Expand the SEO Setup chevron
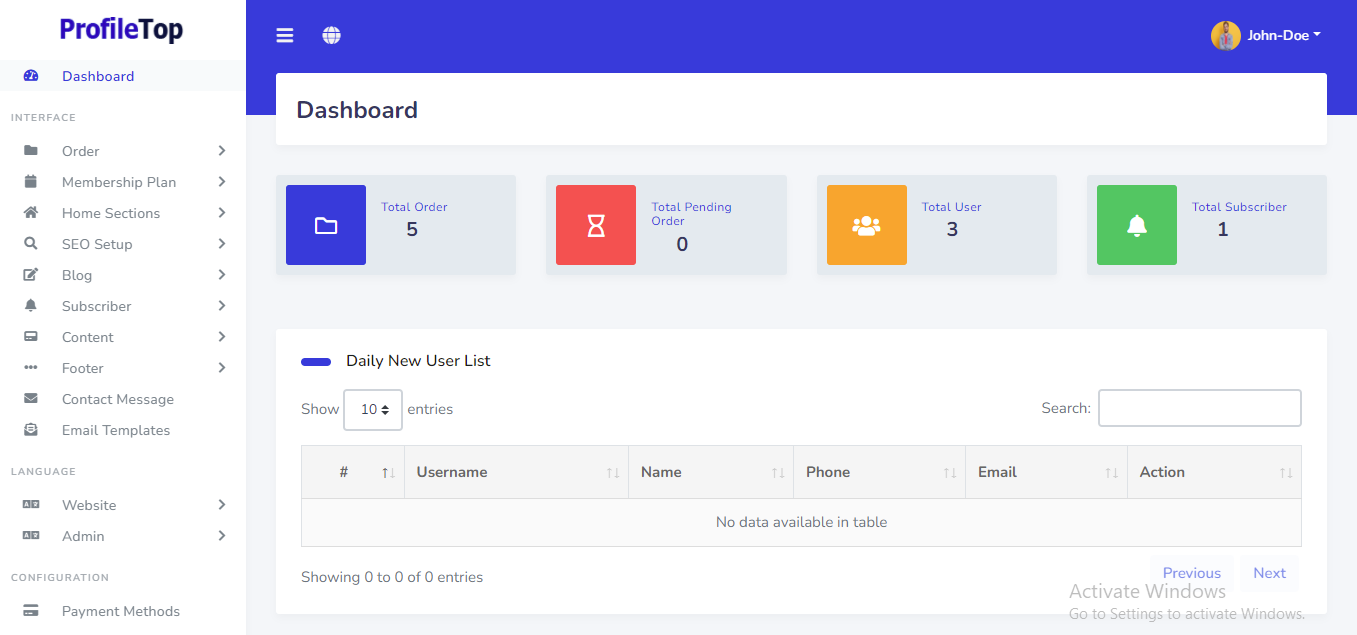The width and height of the screenshot is (1357, 635). (x=222, y=244)
